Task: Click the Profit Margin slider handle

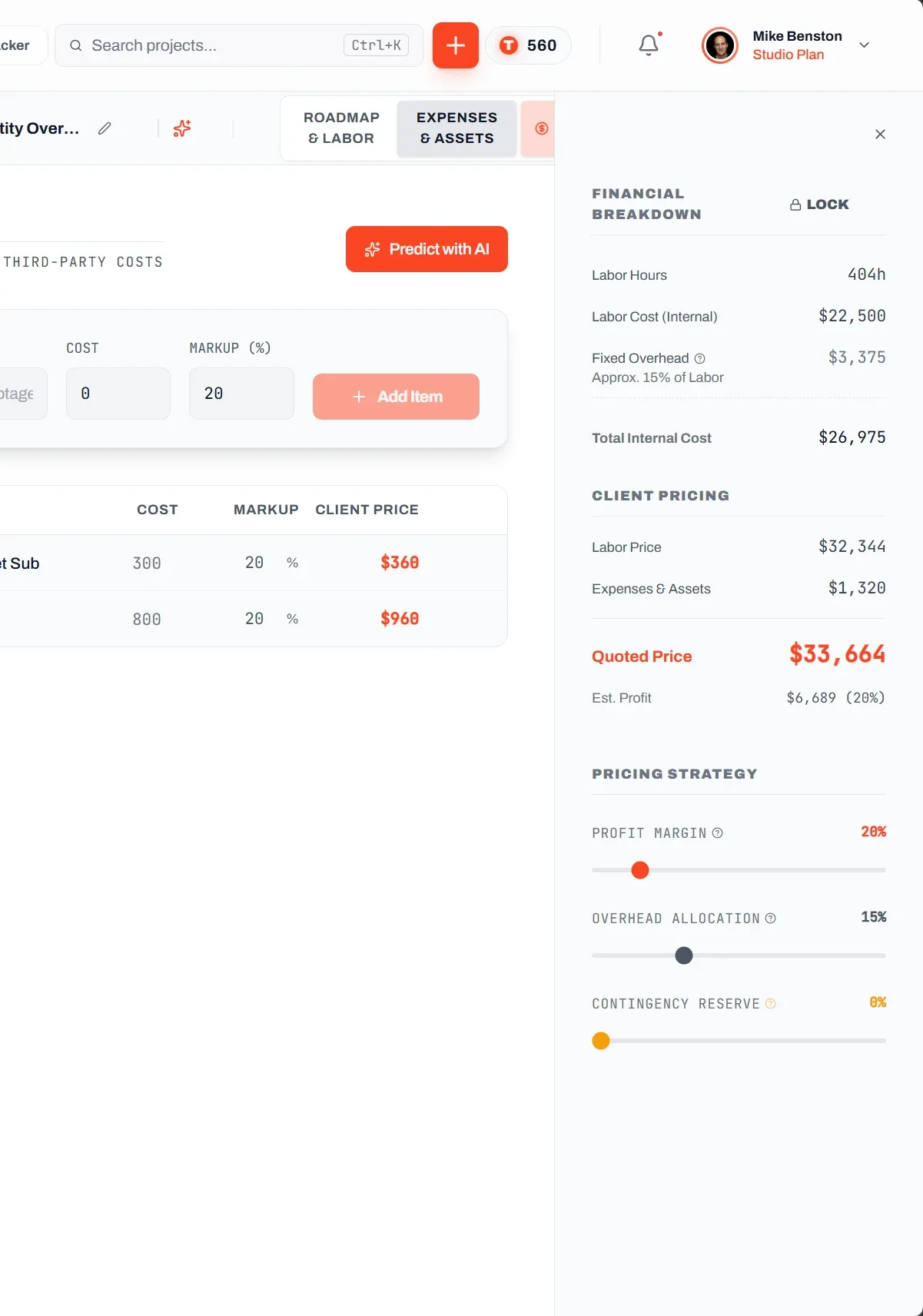Action: pos(639,870)
